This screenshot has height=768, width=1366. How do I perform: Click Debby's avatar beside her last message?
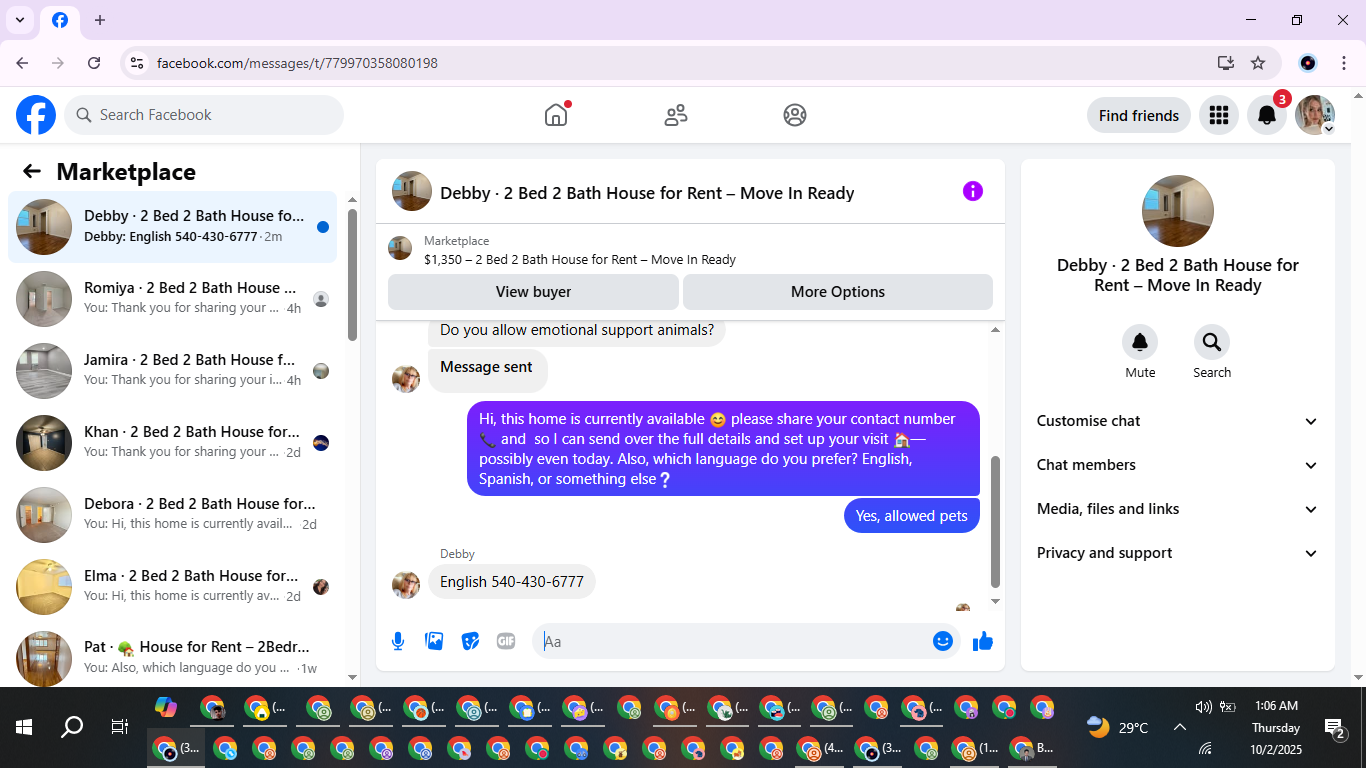click(406, 585)
